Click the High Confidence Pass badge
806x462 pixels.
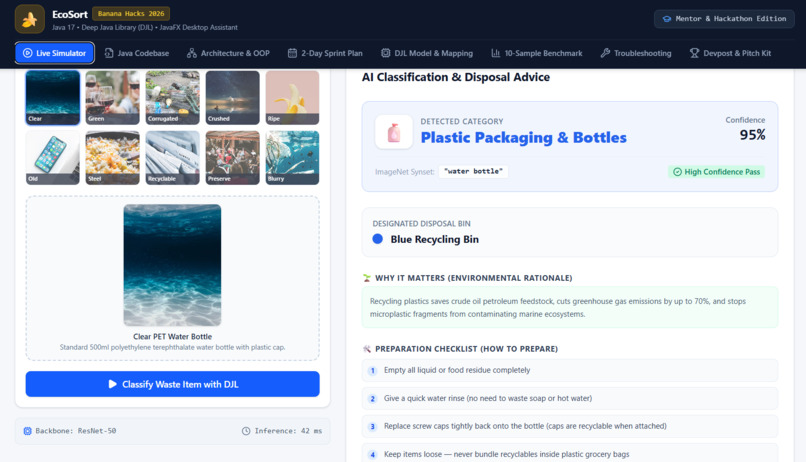[717, 172]
